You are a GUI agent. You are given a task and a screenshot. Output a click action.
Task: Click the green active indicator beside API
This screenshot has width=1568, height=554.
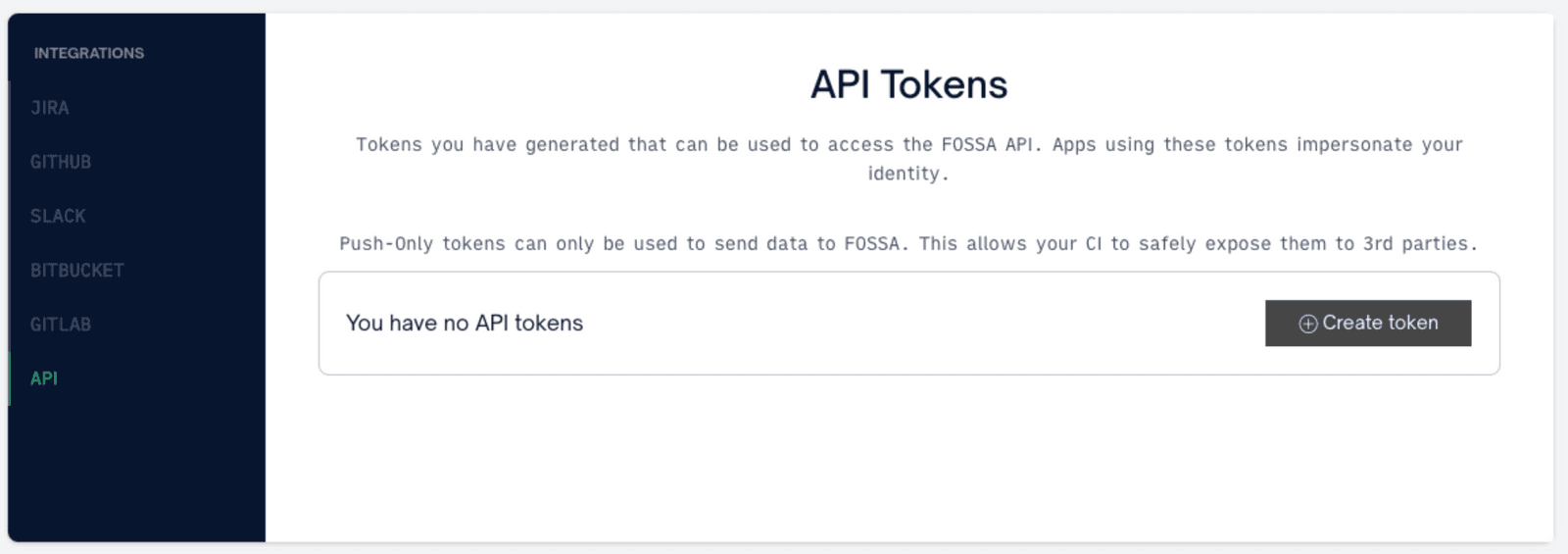coord(9,378)
